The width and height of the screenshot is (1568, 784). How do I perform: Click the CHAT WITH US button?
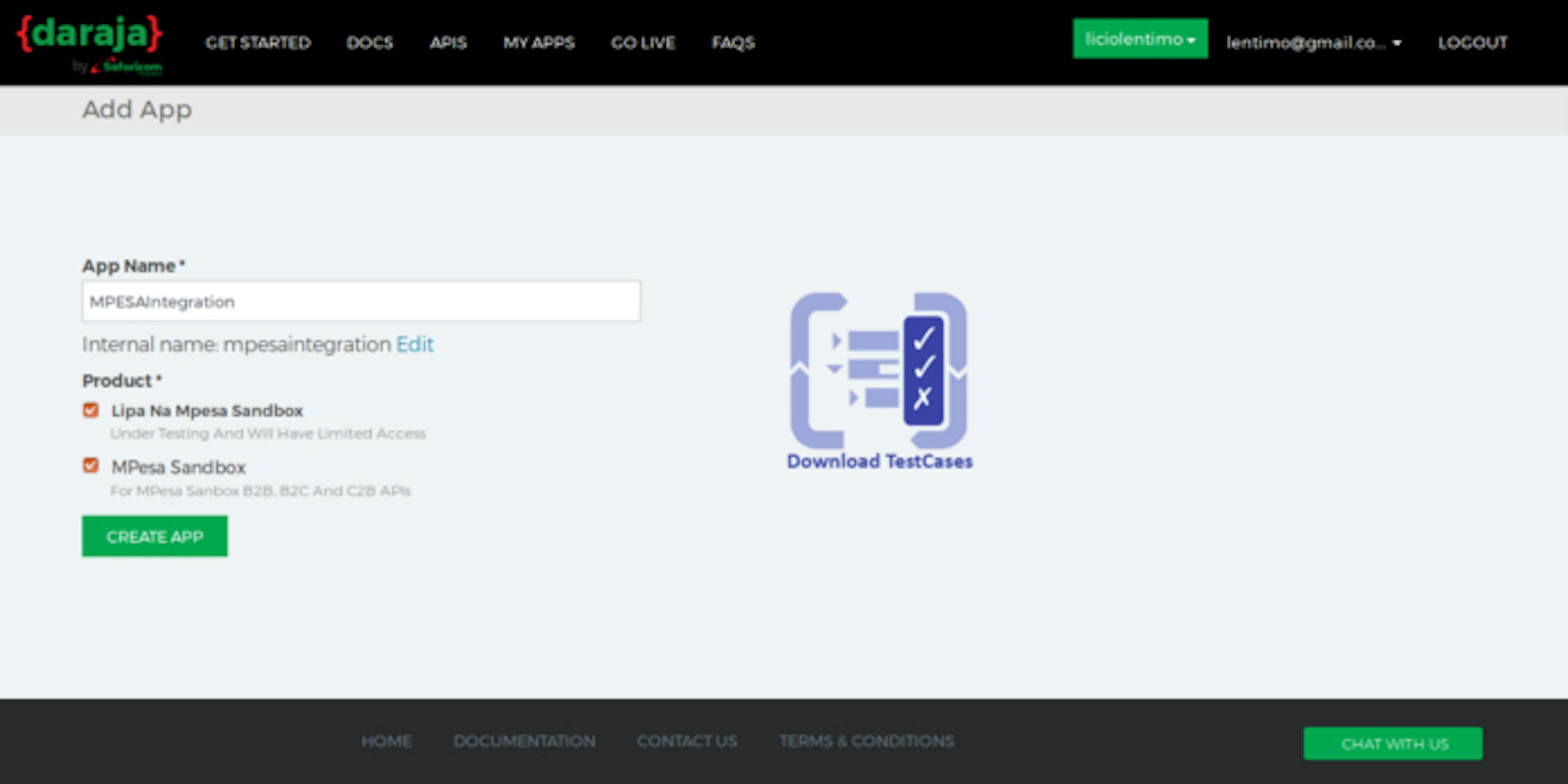(1393, 744)
